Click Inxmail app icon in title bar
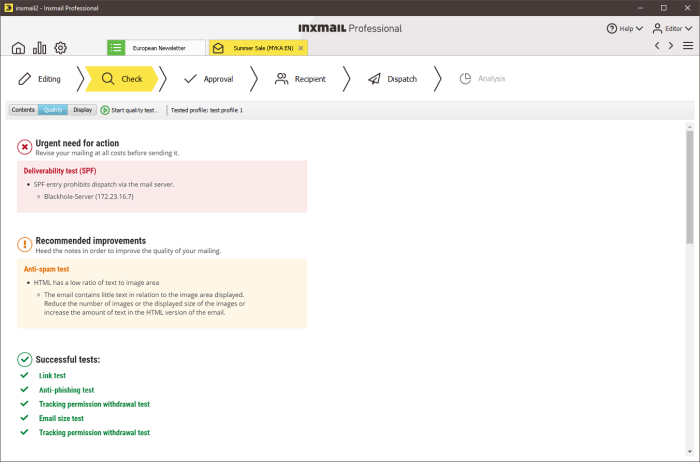 [8, 8]
